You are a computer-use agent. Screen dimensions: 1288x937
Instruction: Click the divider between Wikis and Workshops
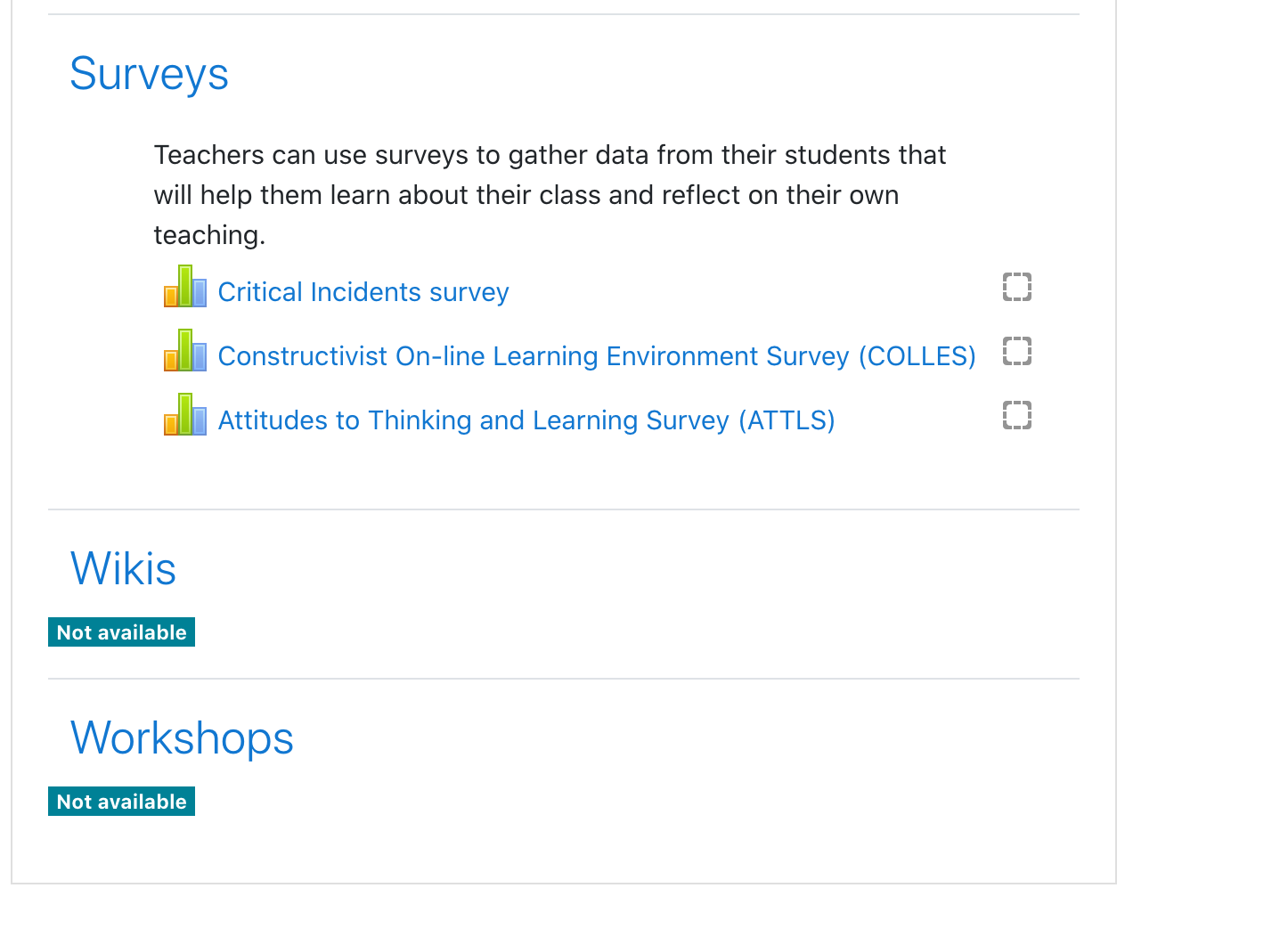pos(564,679)
